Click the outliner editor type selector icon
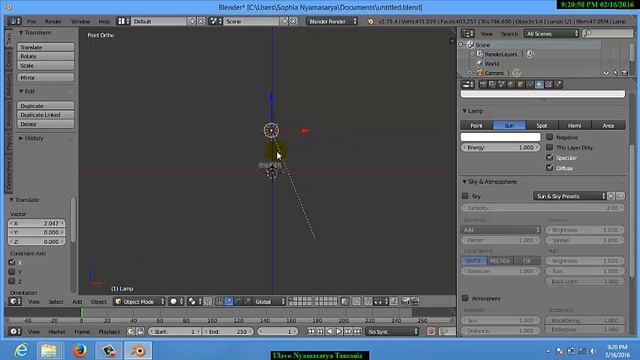Screen dimensions: 640x360 pos(468,33)
